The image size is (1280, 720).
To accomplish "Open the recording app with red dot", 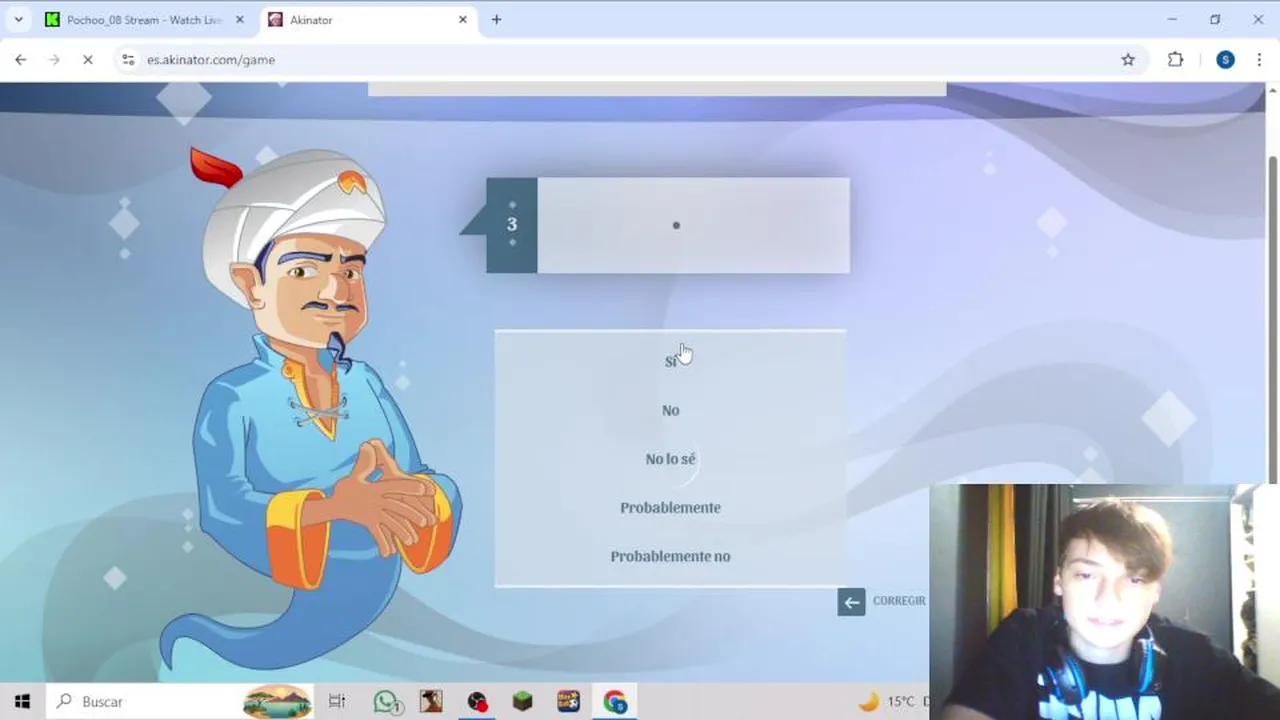I will pyautogui.click(x=477, y=702).
